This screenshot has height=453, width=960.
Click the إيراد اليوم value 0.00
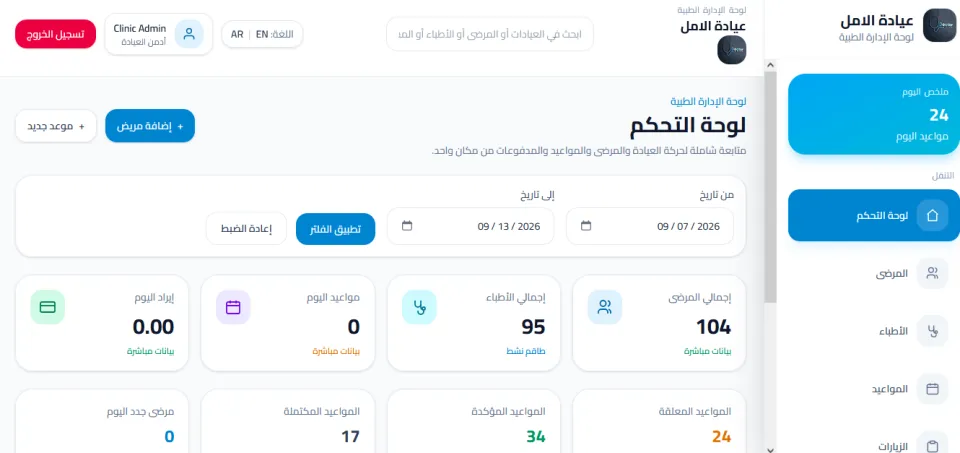tap(154, 328)
